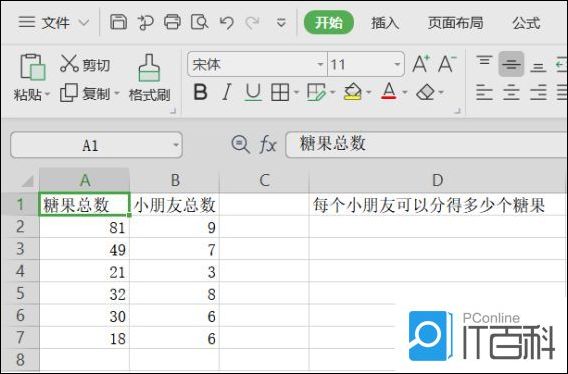Apply the yellow fill color
This screenshot has width=568, height=374.
coord(353,92)
